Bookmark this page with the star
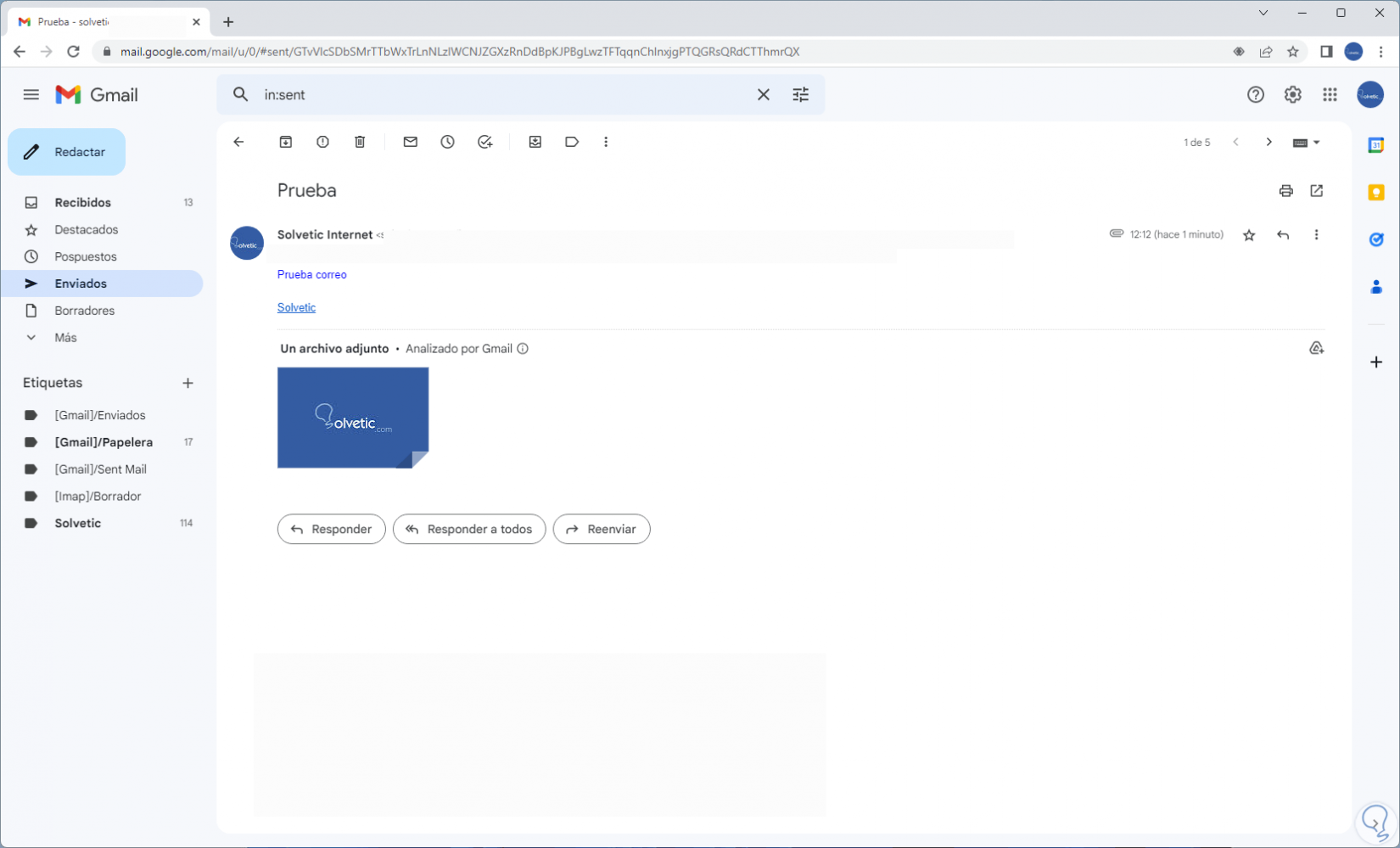The image size is (1400, 848). click(1293, 52)
